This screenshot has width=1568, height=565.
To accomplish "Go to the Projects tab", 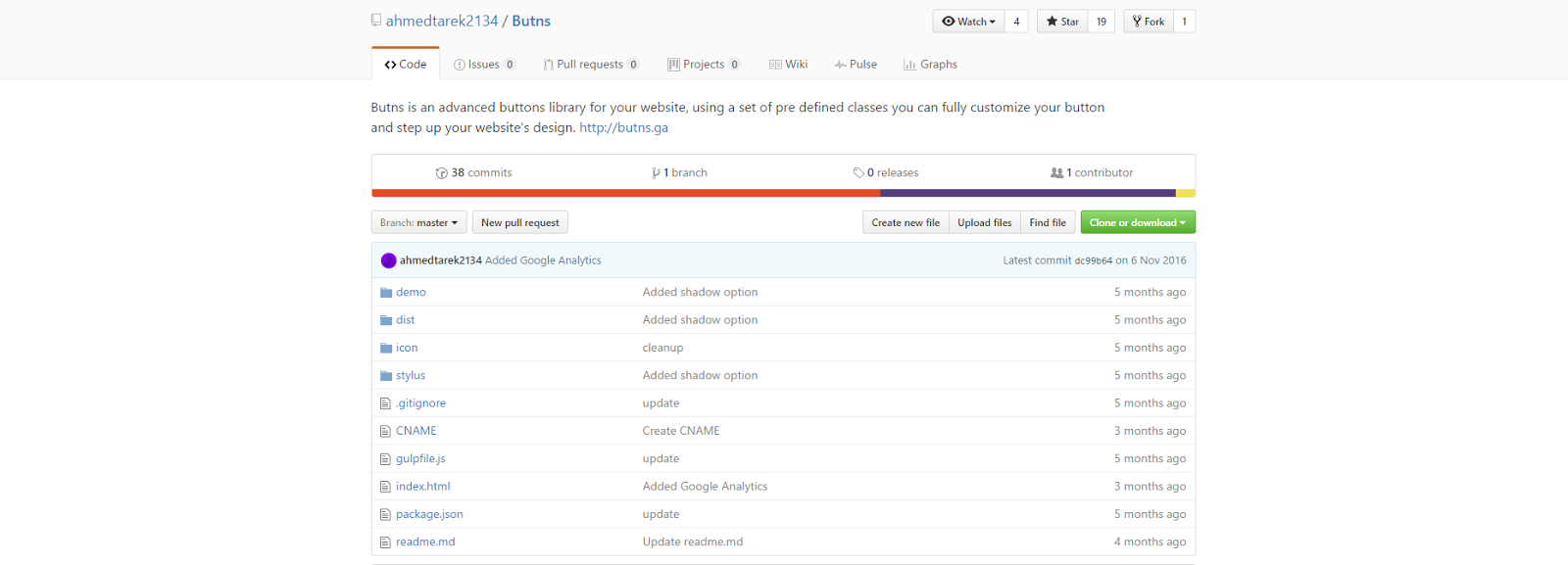I will [704, 65].
